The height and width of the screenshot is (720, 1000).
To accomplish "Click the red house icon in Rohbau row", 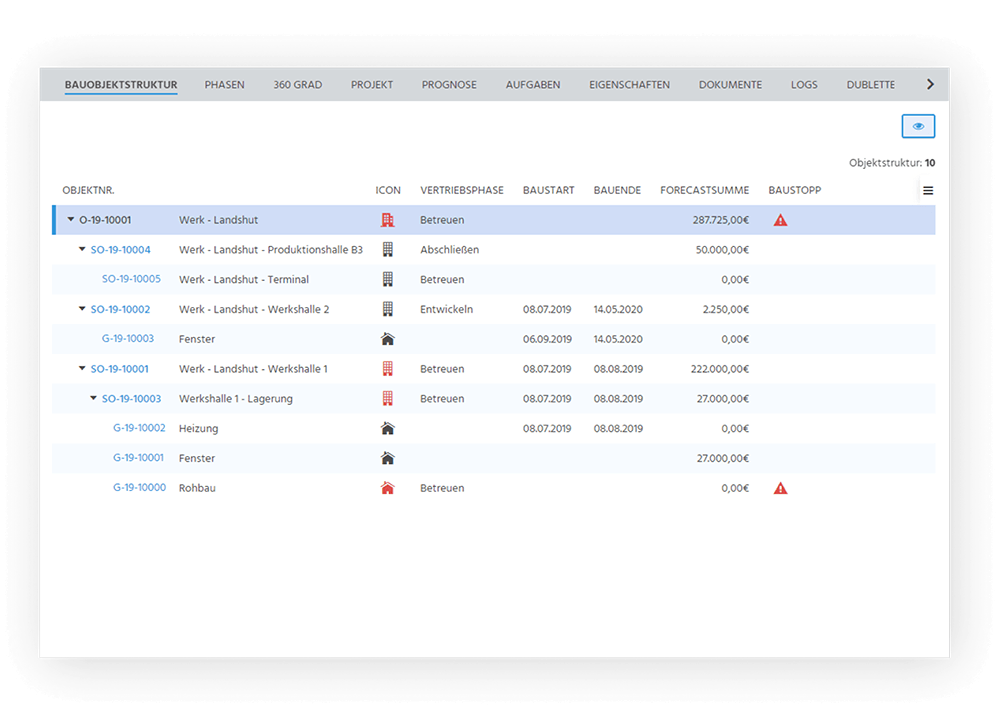I will coord(387,488).
